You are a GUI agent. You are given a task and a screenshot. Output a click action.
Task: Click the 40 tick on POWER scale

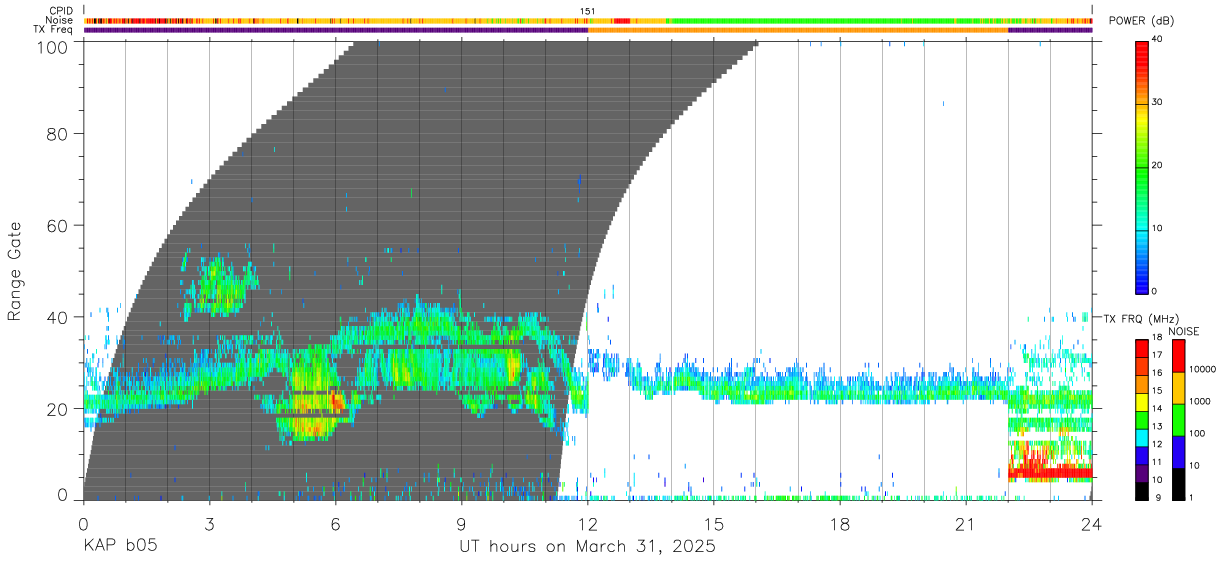[1155, 39]
